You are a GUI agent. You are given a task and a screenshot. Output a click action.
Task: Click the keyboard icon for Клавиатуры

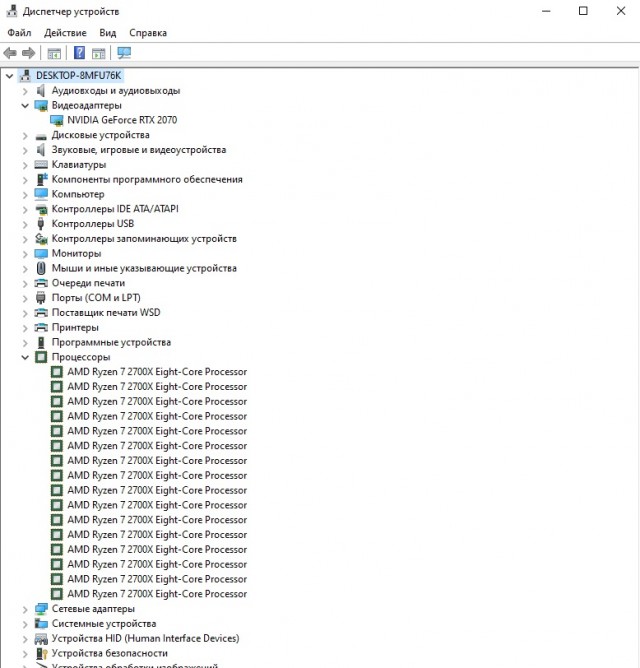coord(41,164)
